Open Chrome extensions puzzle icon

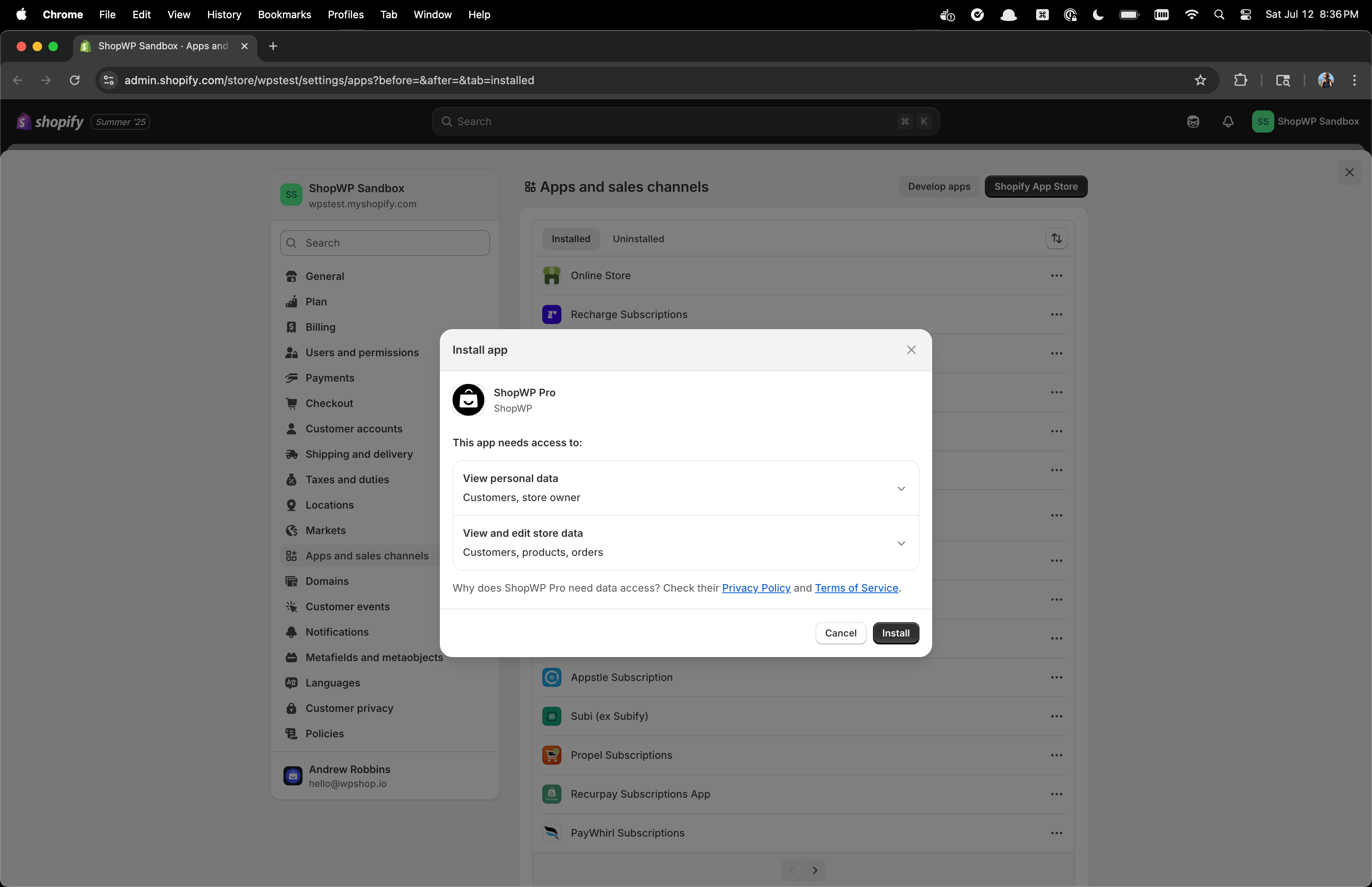[1240, 80]
